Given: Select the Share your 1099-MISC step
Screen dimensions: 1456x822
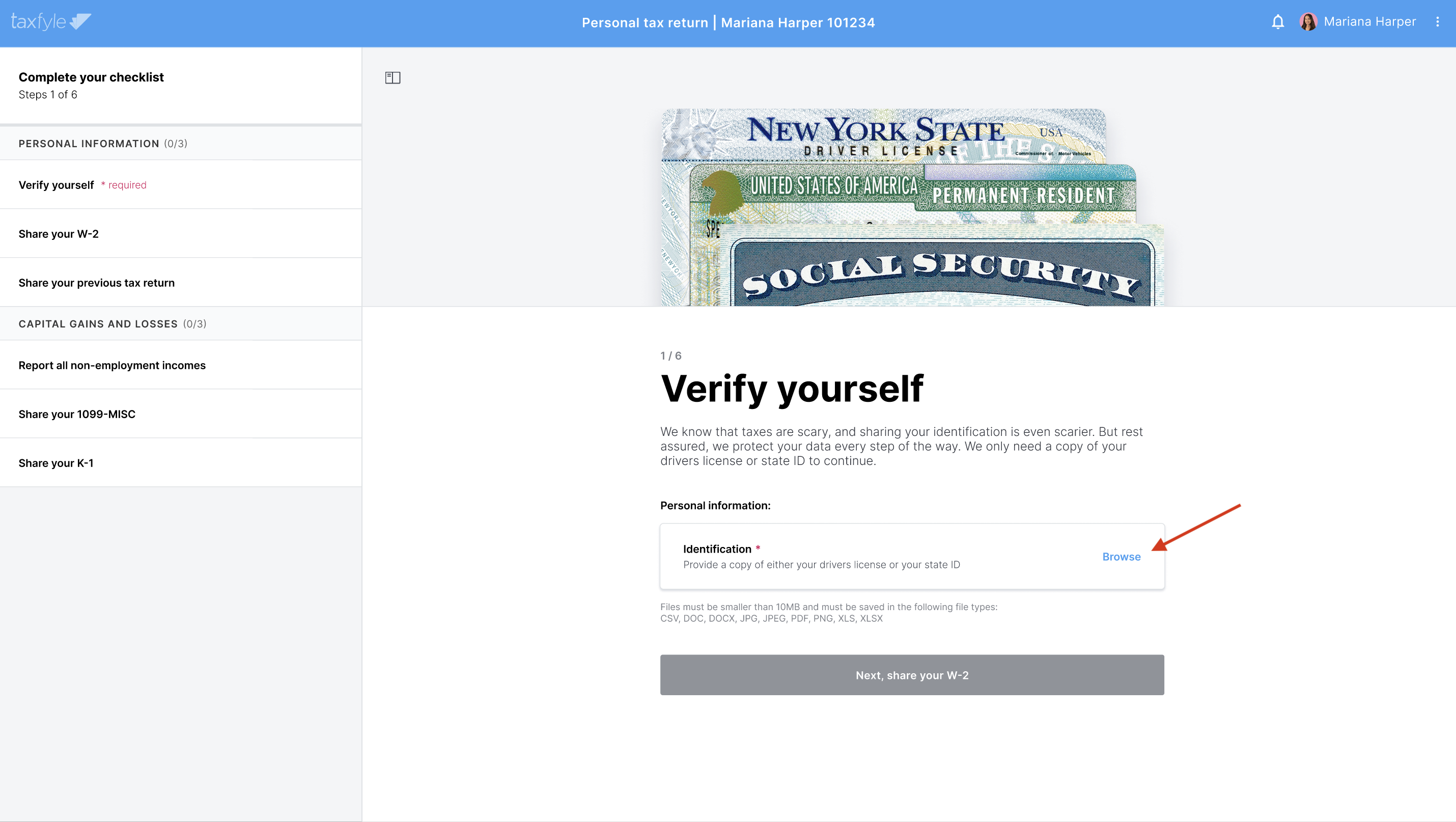Looking at the screenshot, I should [x=181, y=414].
